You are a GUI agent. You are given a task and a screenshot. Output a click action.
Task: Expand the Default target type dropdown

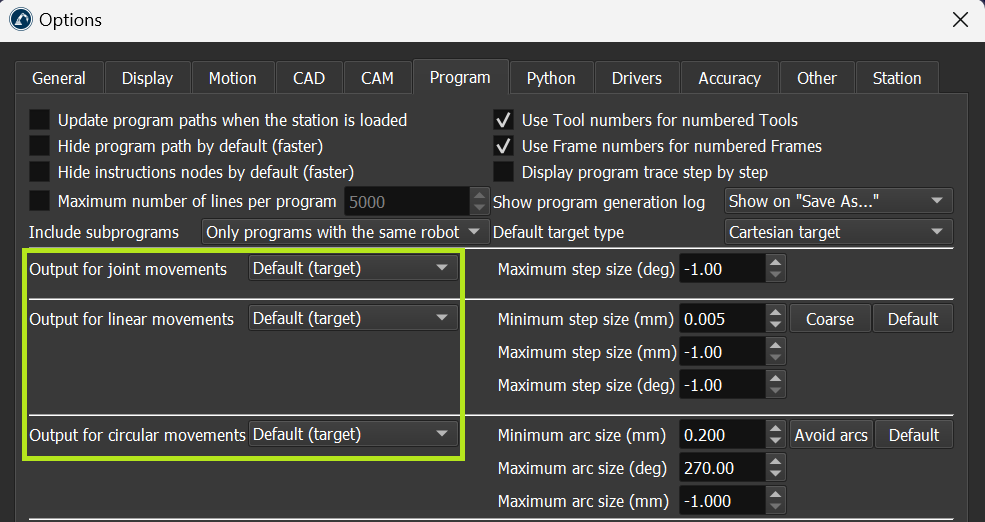click(x=838, y=232)
